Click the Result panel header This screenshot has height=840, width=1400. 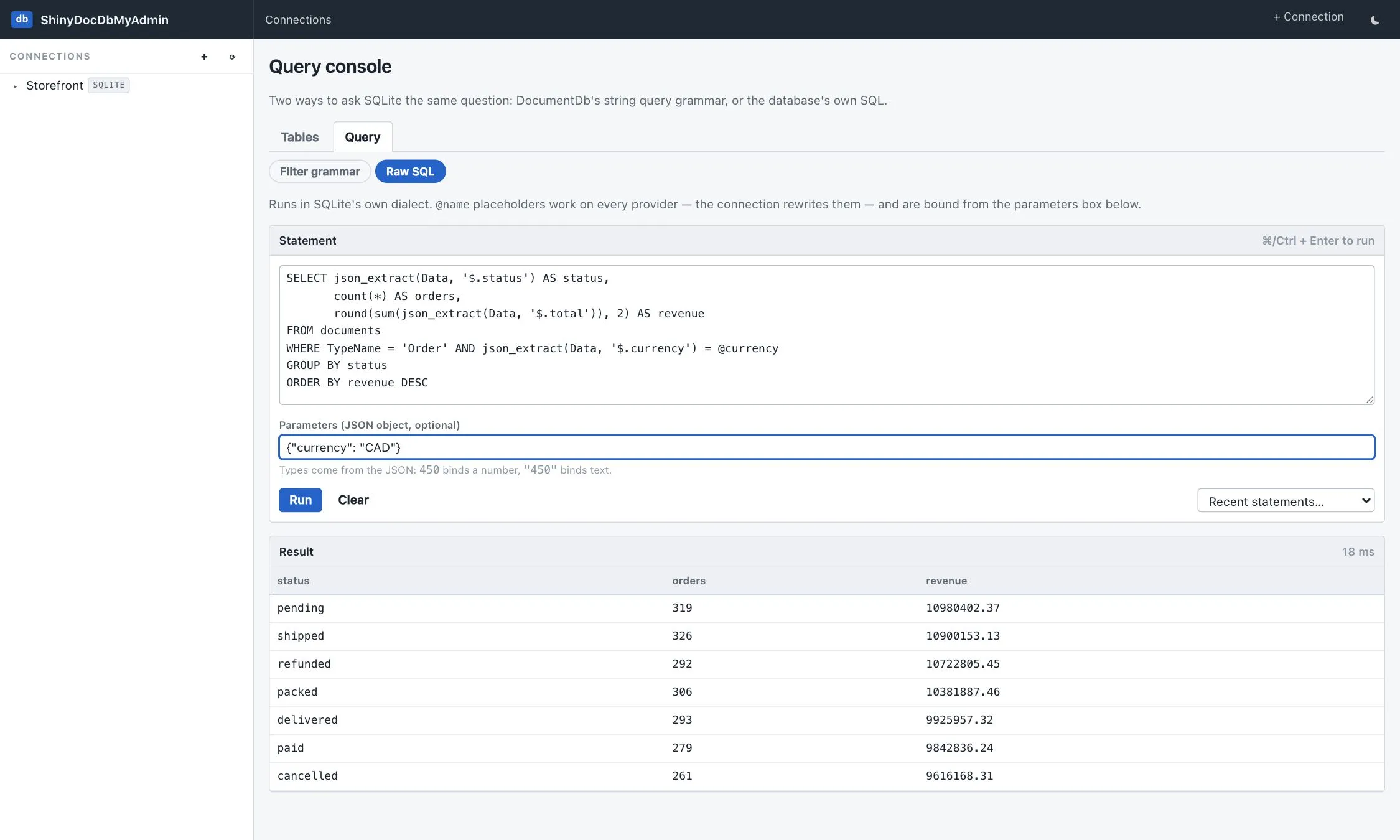pyautogui.click(x=826, y=552)
